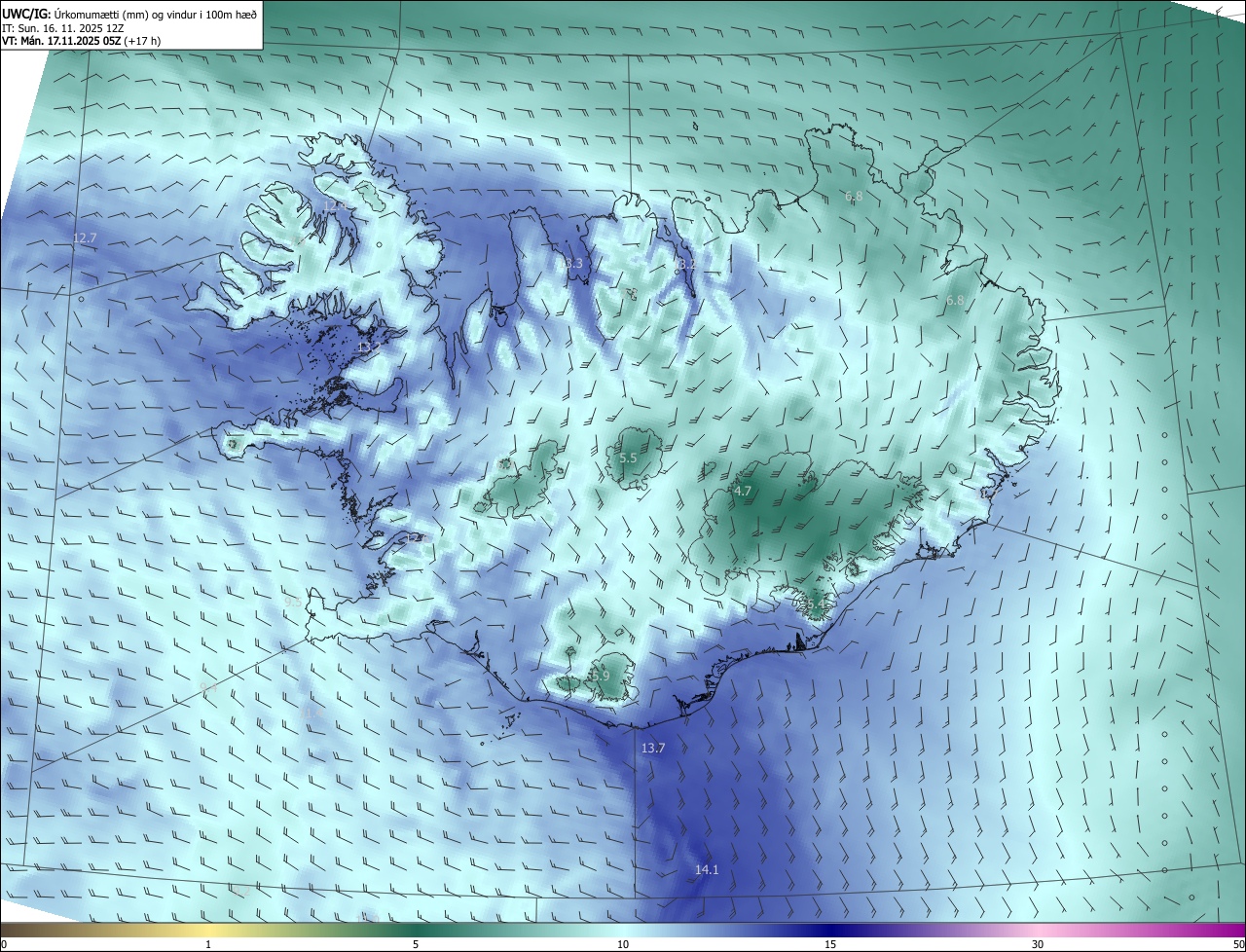Click the valid time line "VT: Mán. 17.11.2025 05Z"
The image size is (1246, 952).
(61, 41)
